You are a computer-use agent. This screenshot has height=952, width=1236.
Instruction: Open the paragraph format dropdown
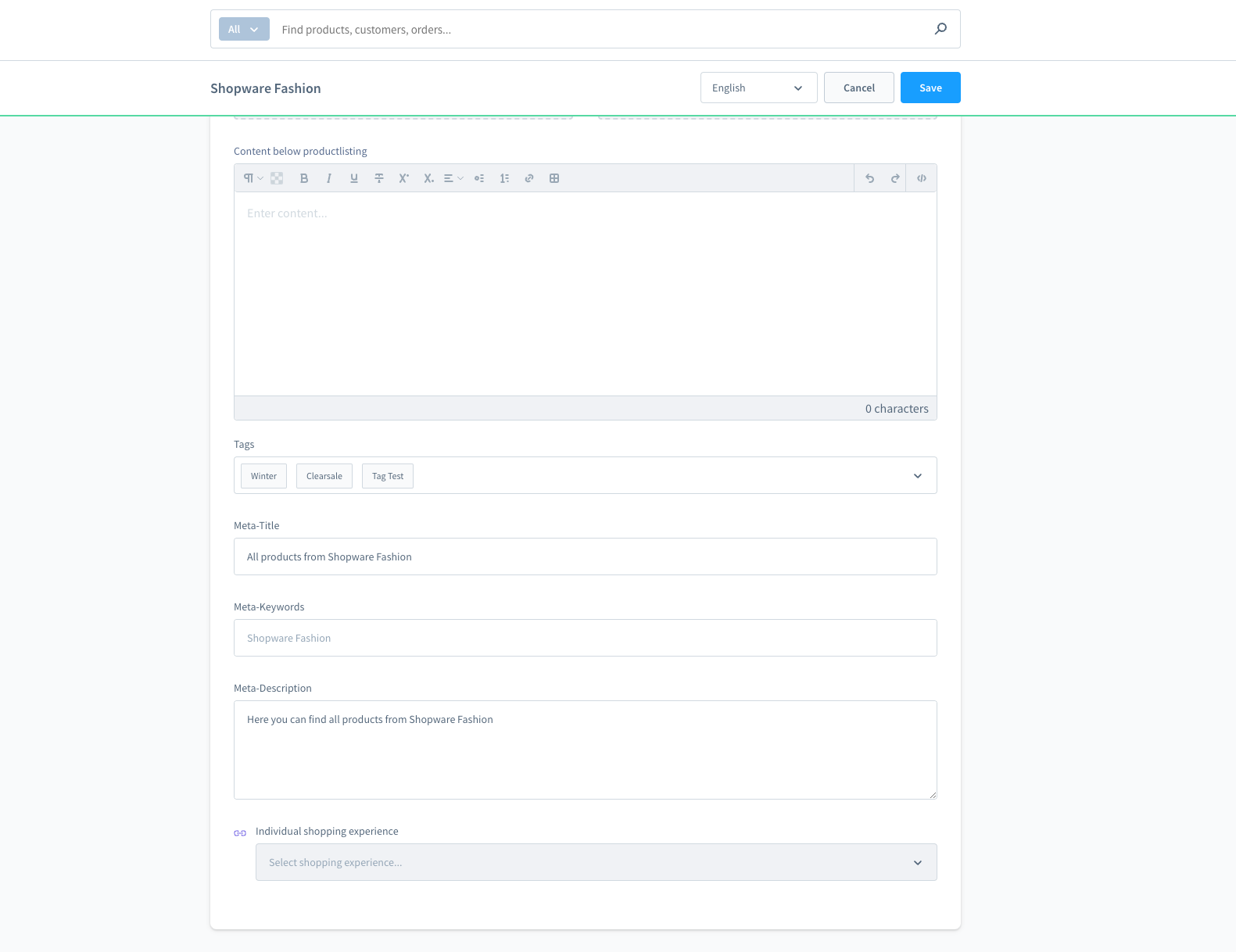point(253,178)
